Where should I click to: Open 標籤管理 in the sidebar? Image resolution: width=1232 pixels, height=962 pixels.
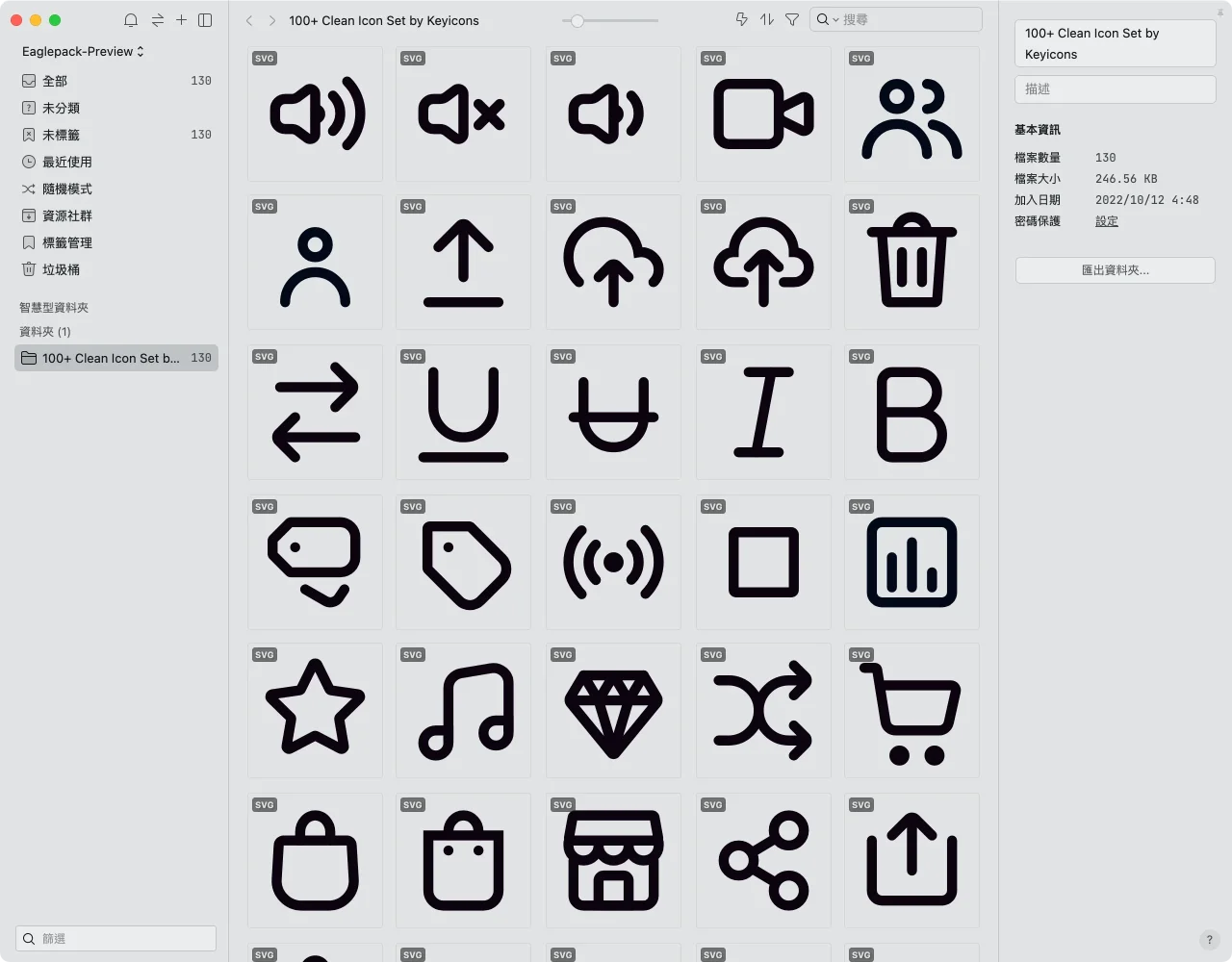67,242
